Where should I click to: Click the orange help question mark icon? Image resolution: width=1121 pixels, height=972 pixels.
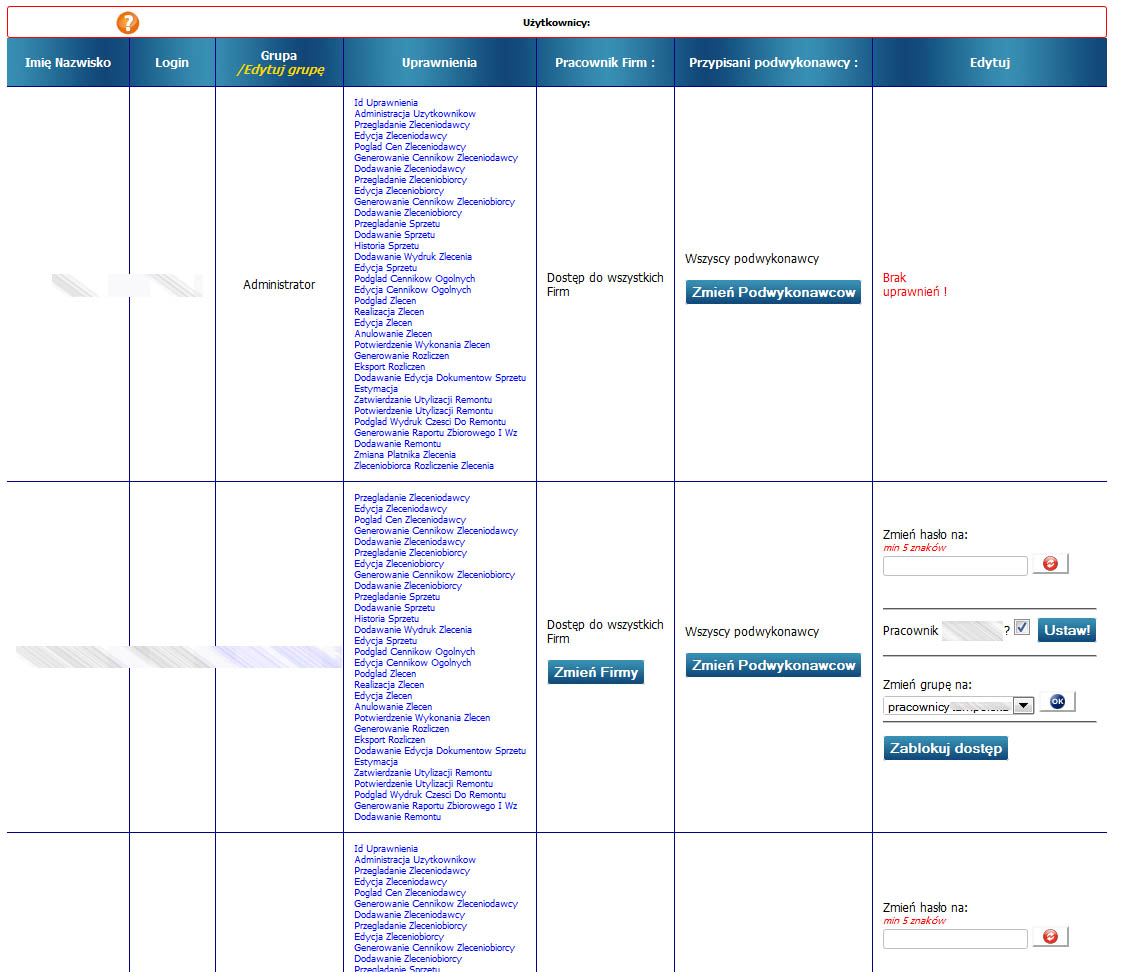(x=128, y=22)
